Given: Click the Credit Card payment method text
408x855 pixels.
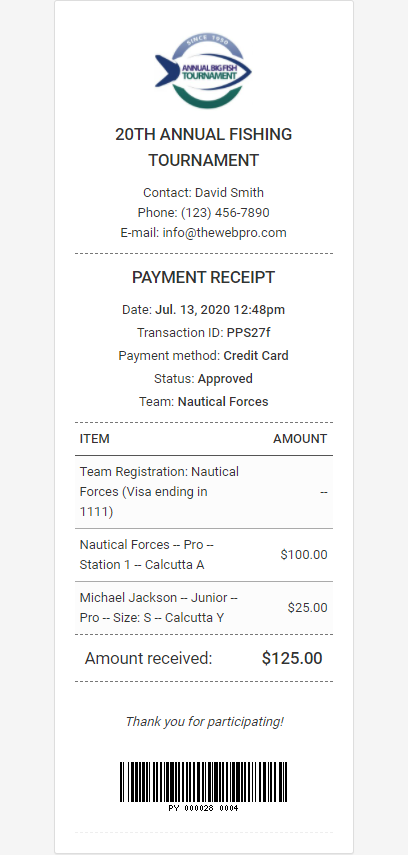Looking at the screenshot, I should coord(256,356).
